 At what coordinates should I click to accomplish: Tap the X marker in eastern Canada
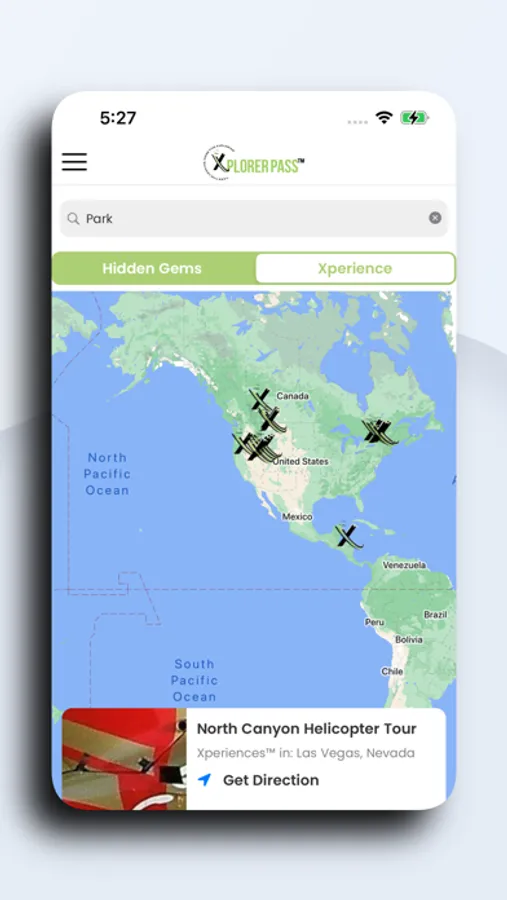click(379, 432)
